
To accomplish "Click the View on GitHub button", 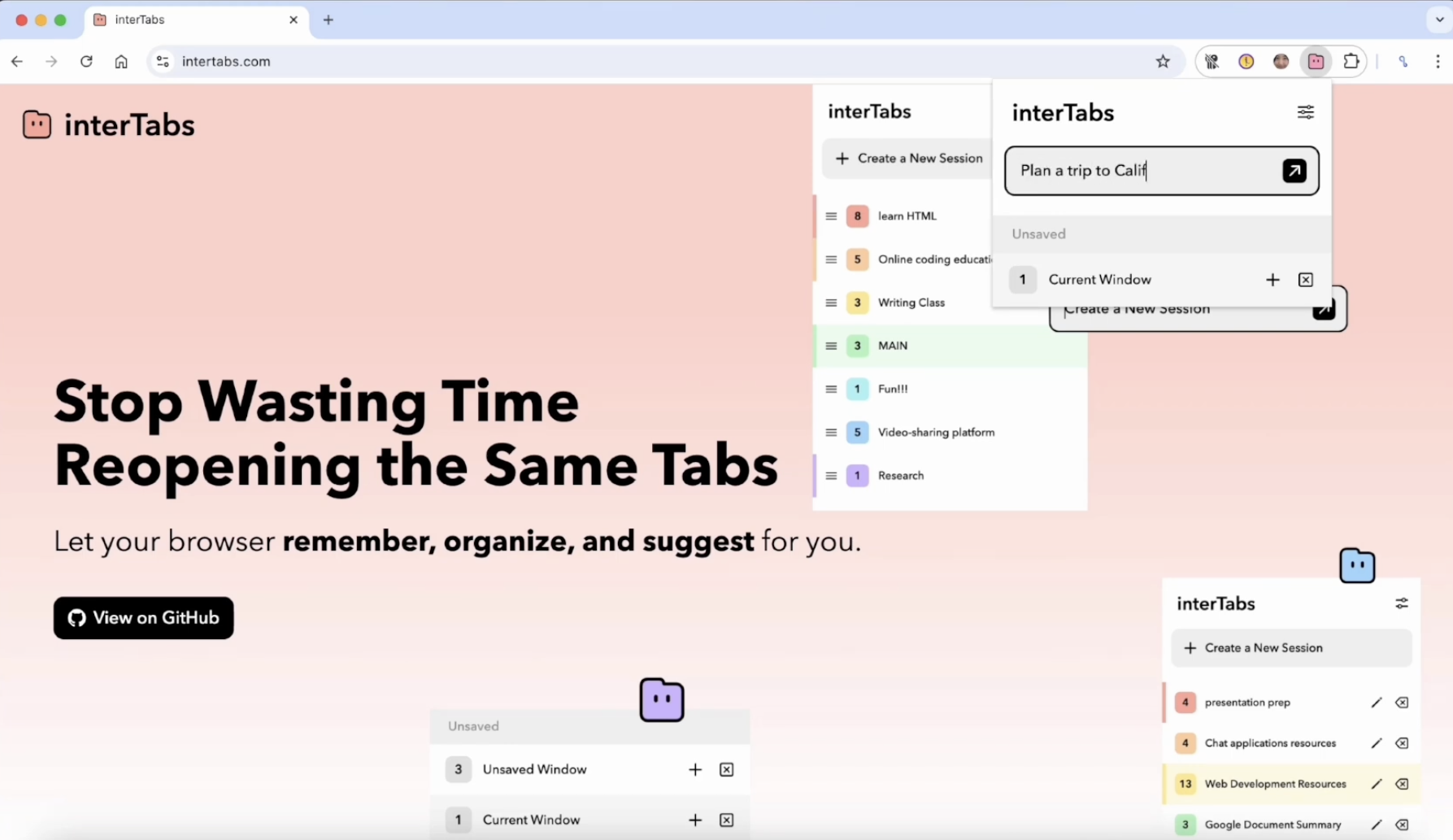I will pyautogui.click(x=144, y=618).
